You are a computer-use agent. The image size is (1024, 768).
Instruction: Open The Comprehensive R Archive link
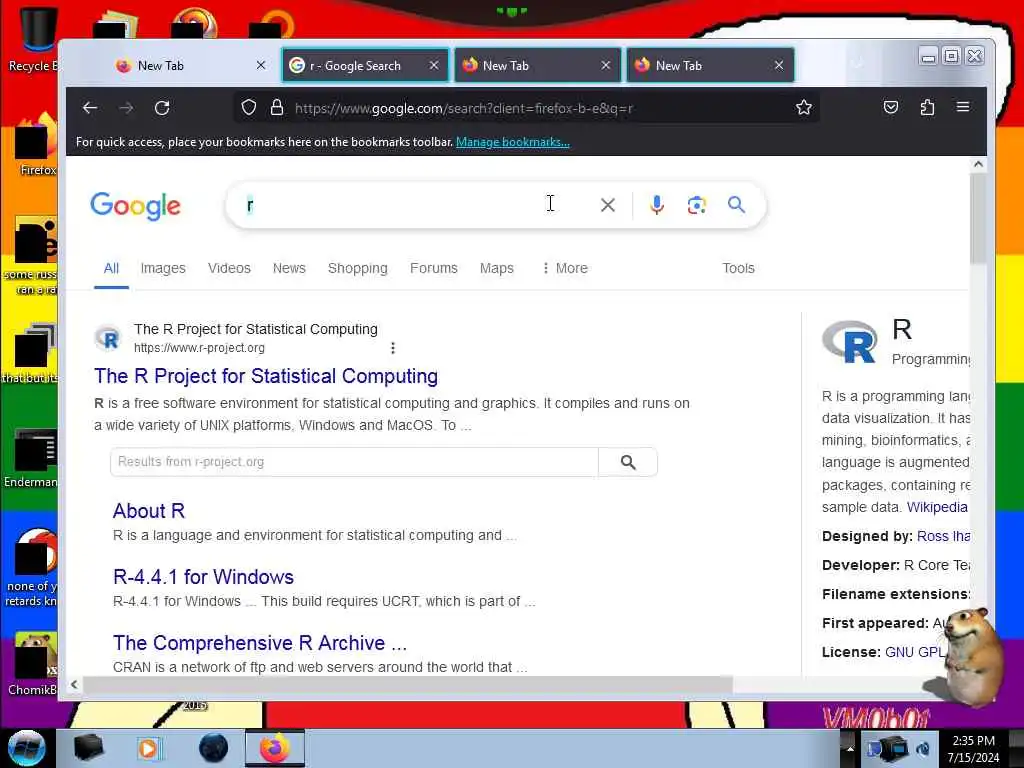click(x=260, y=643)
